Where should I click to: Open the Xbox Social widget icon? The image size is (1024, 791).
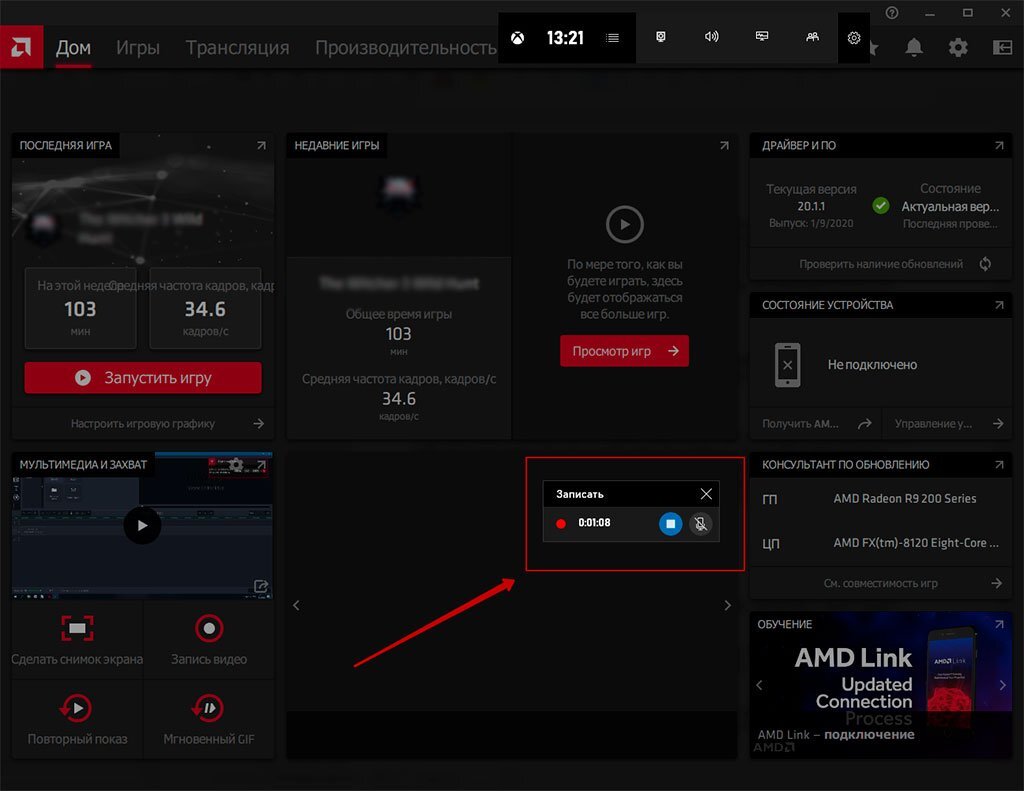point(812,37)
